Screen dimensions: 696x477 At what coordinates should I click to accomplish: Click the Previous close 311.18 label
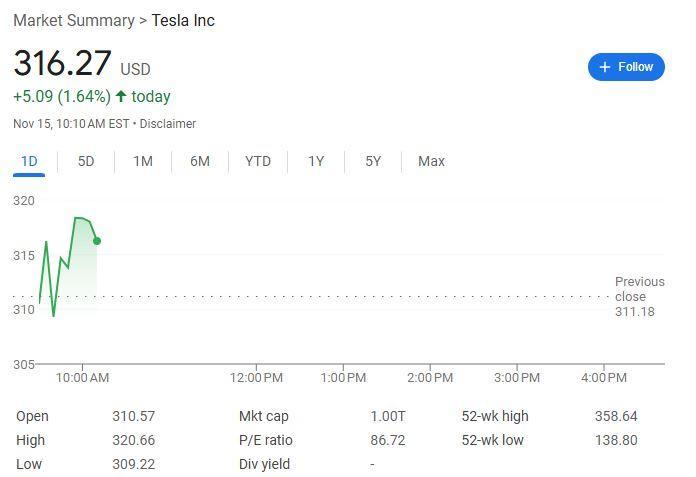click(639, 296)
